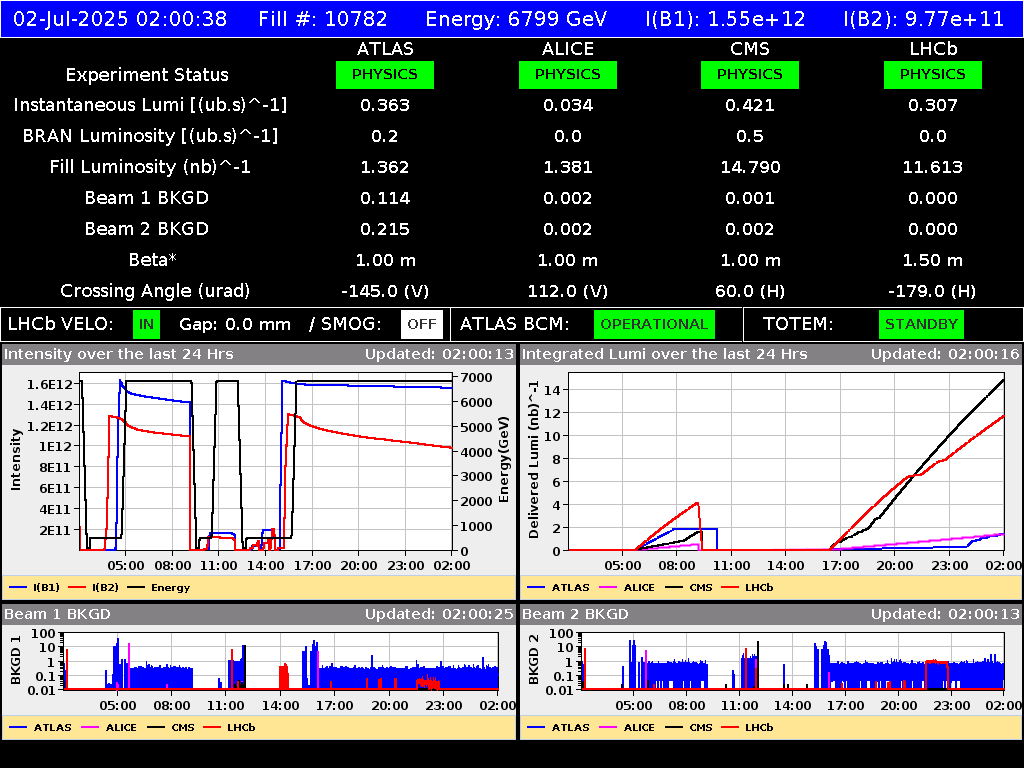This screenshot has width=1024, height=768.
Task: Click the Intensity over 24 Hrs chart area
Action: click(x=266, y=462)
